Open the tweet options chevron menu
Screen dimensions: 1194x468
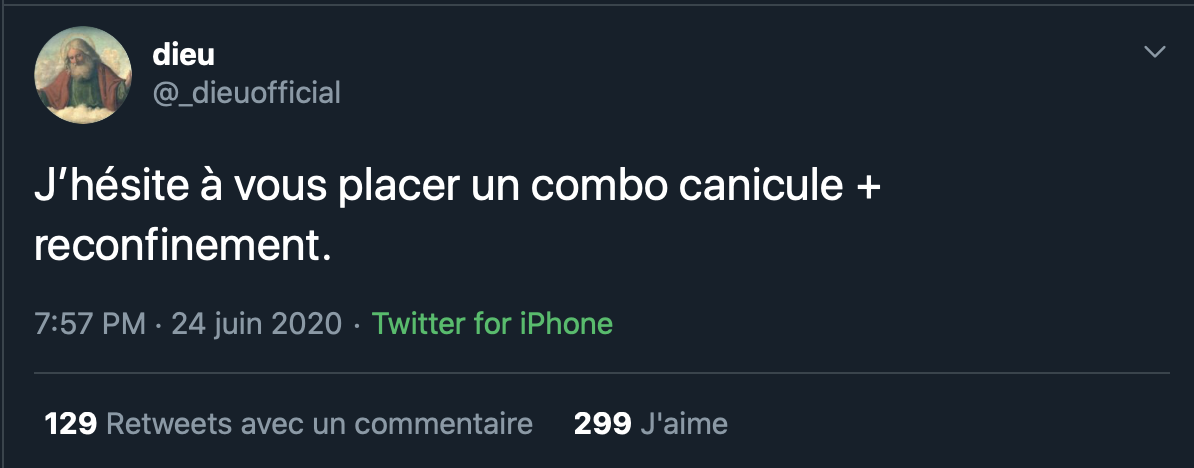[1155, 51]
